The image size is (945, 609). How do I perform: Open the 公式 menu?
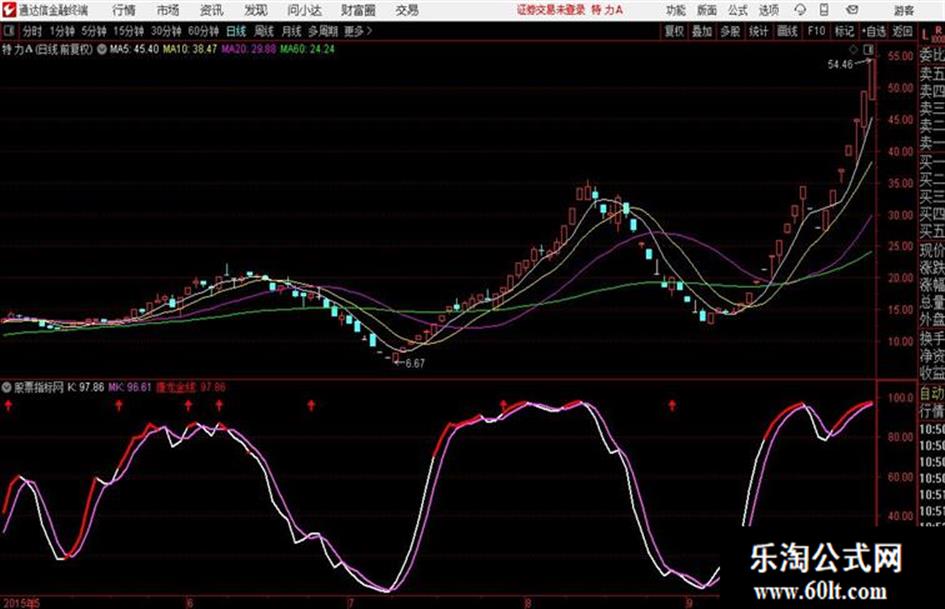(738, 10)
